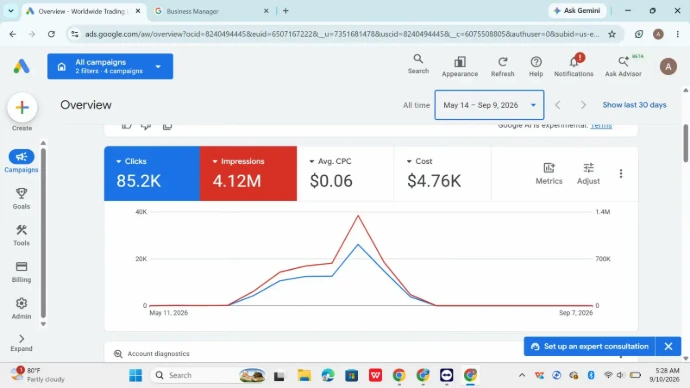Open the Adjust chart settings

[x=588, y=173]
